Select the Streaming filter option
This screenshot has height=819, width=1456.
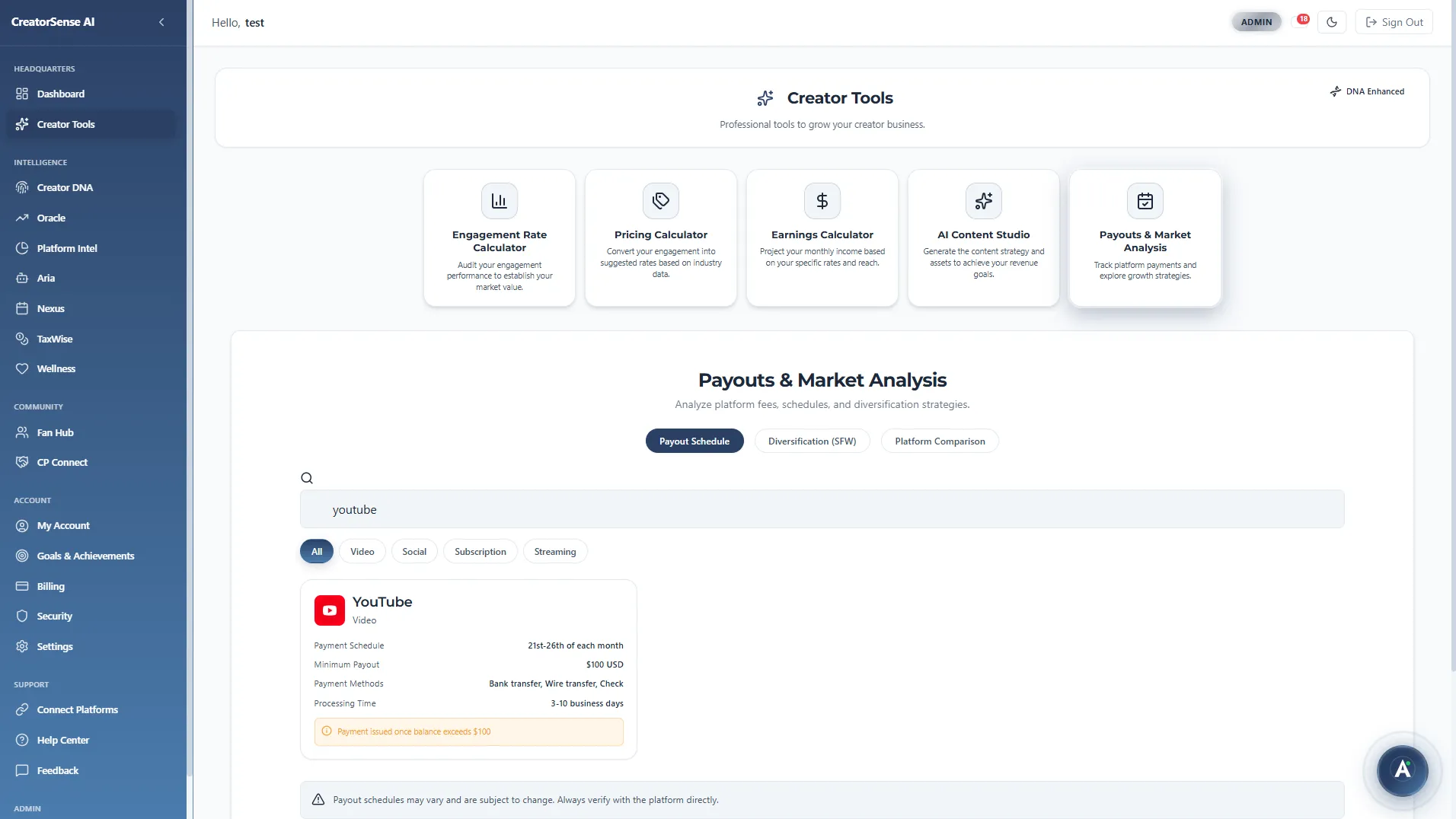554,551
